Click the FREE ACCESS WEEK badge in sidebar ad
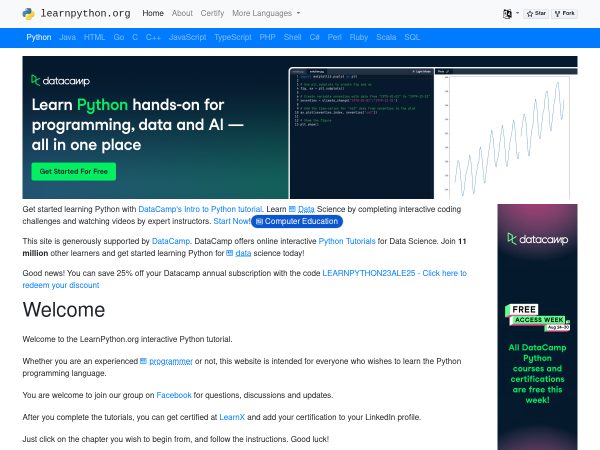 tap(537, 317)
